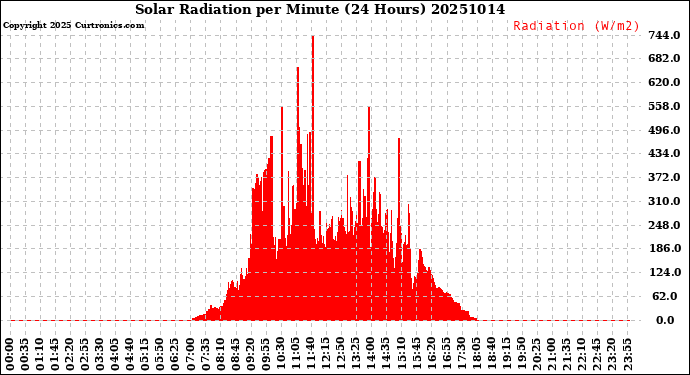
Task: Click the 17:30 time axis label
Action: pos(462,354)
